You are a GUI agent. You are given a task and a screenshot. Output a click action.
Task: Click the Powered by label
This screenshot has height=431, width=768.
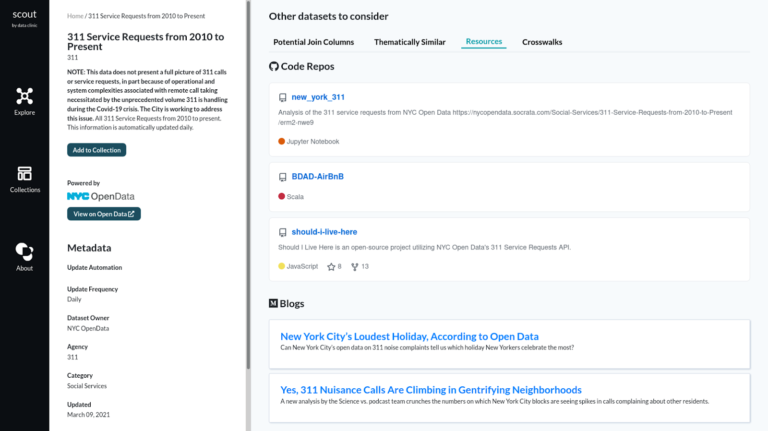coord(83,183)
